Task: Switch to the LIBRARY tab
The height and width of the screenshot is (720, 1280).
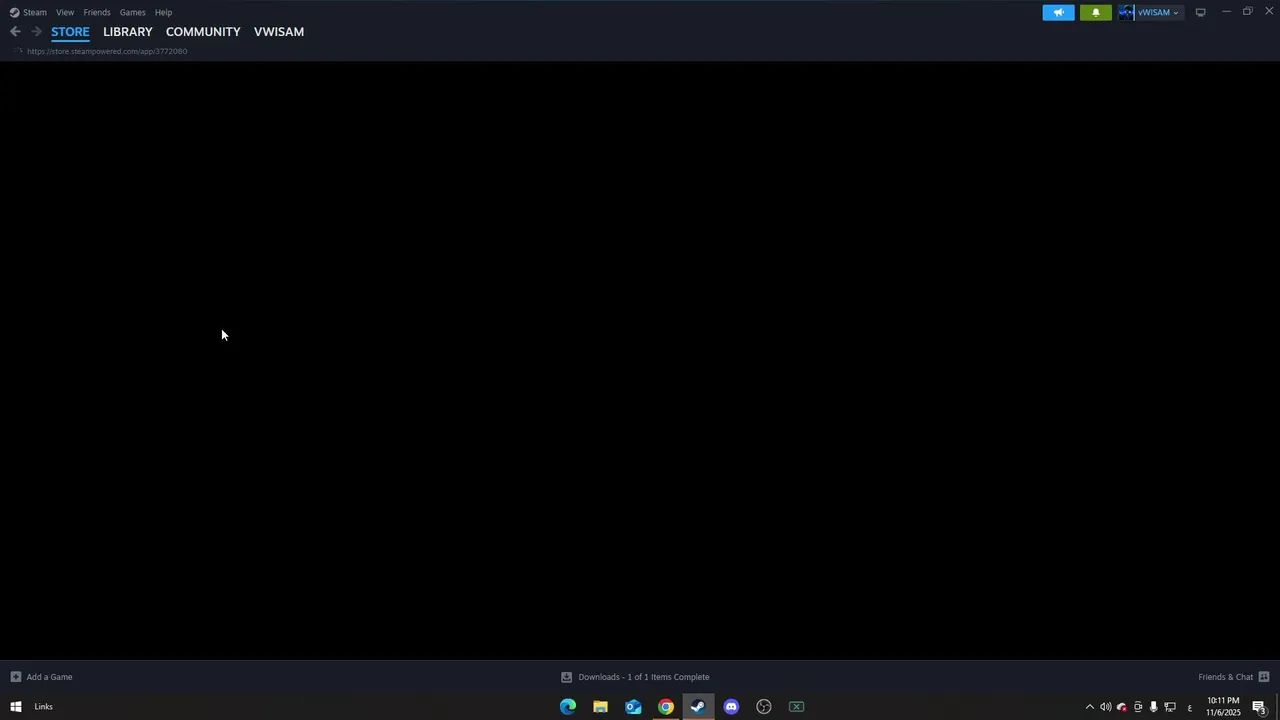Action: point(128,32)
